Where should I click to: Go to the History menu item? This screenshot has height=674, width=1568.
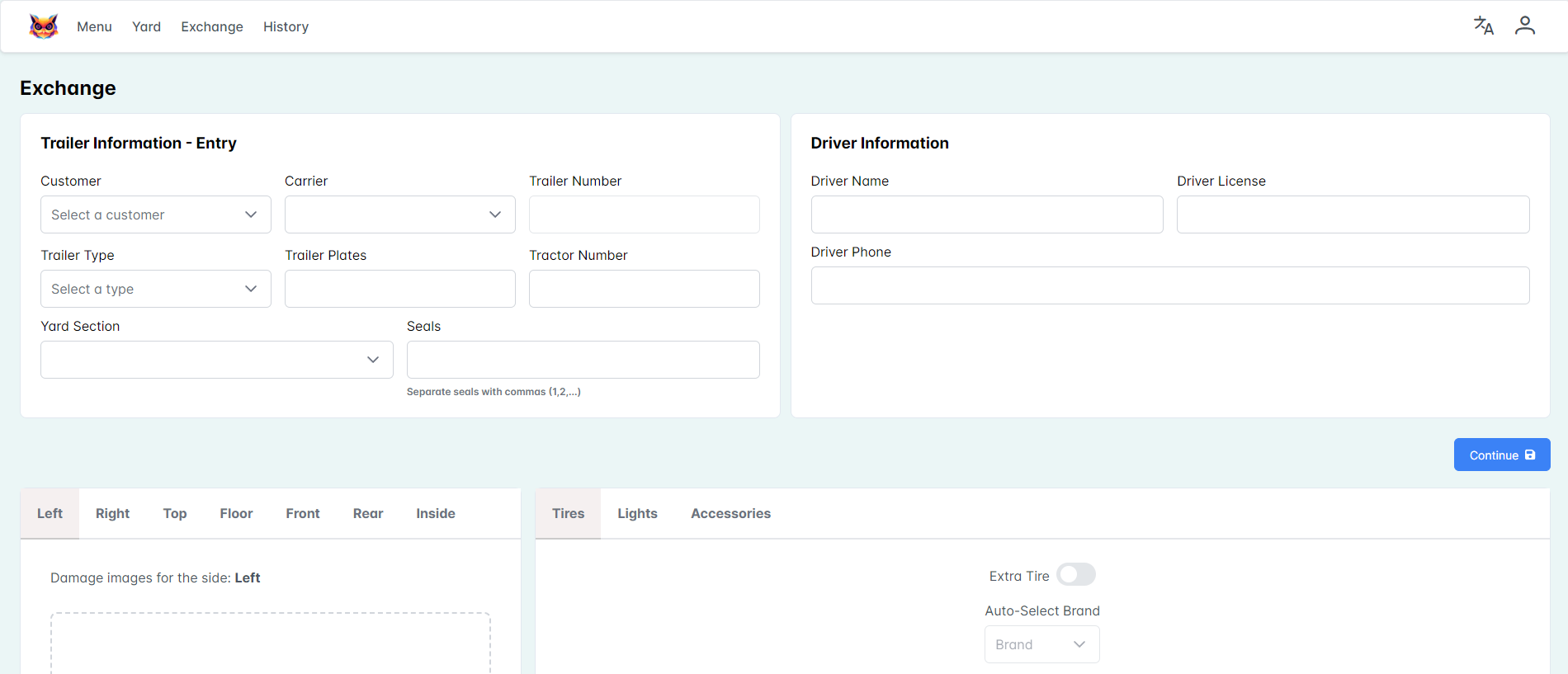(x=286, y=26)
